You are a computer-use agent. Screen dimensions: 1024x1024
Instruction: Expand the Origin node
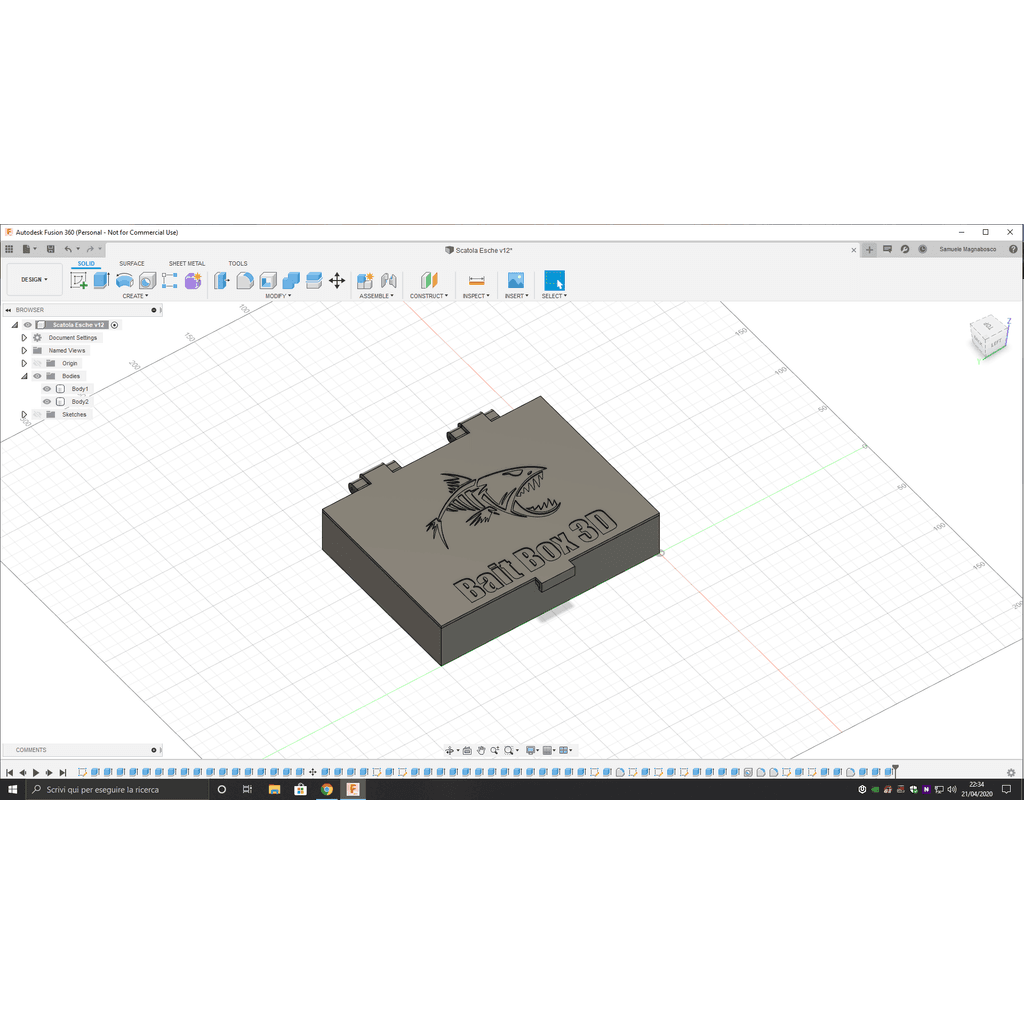tap(24, 363)
